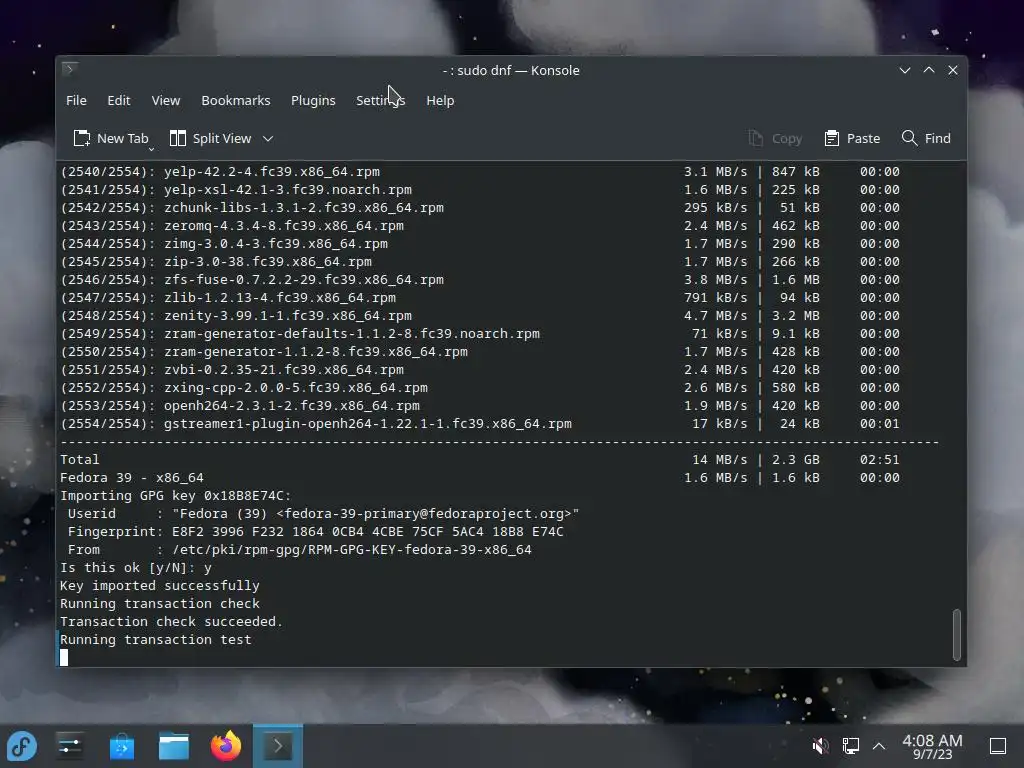Open the Fedora application launcher

coord(22,746)
